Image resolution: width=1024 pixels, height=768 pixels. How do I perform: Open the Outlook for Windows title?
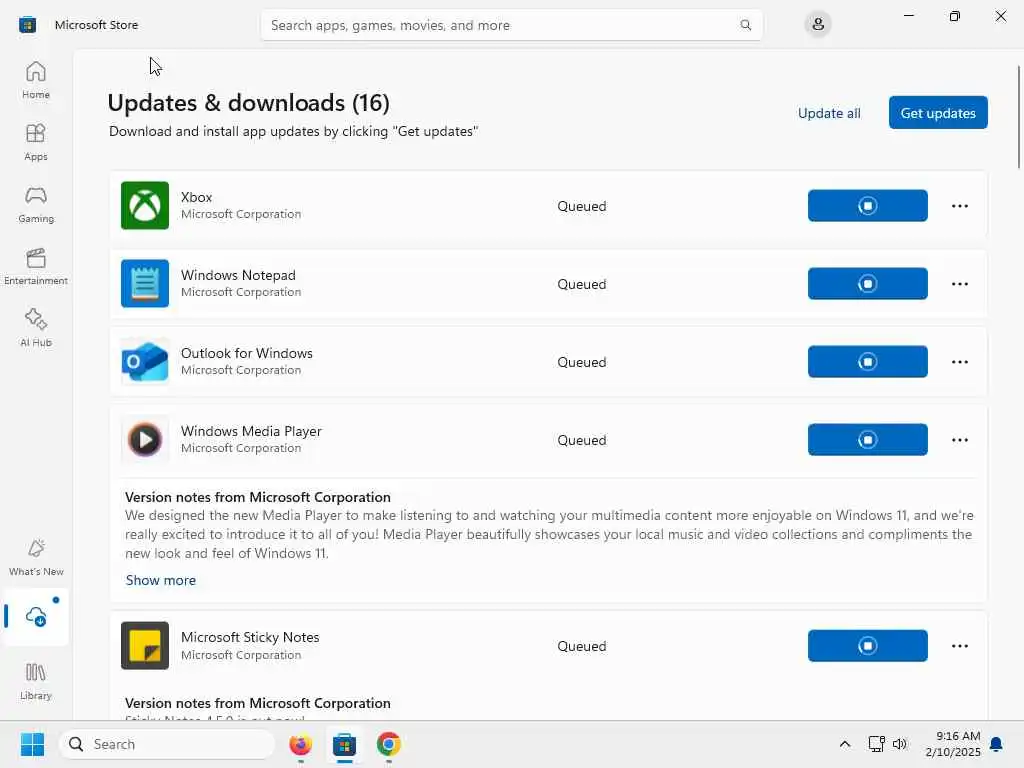coord(247,353)
